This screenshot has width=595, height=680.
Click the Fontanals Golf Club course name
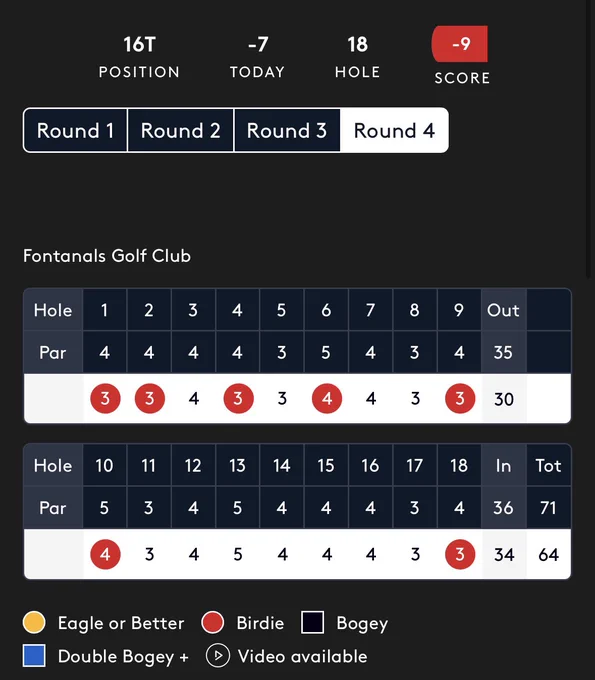107,256
